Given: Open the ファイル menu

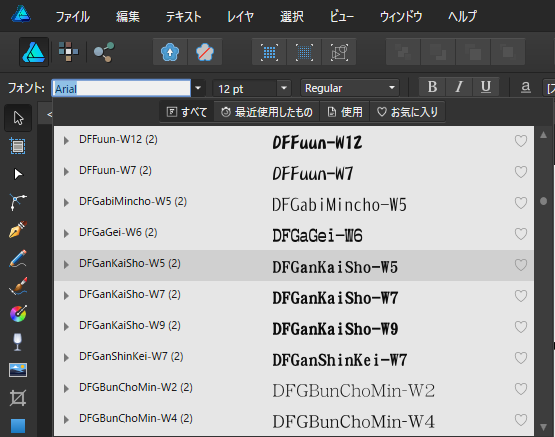Looking at the screenshot, I should coord(73,17).
